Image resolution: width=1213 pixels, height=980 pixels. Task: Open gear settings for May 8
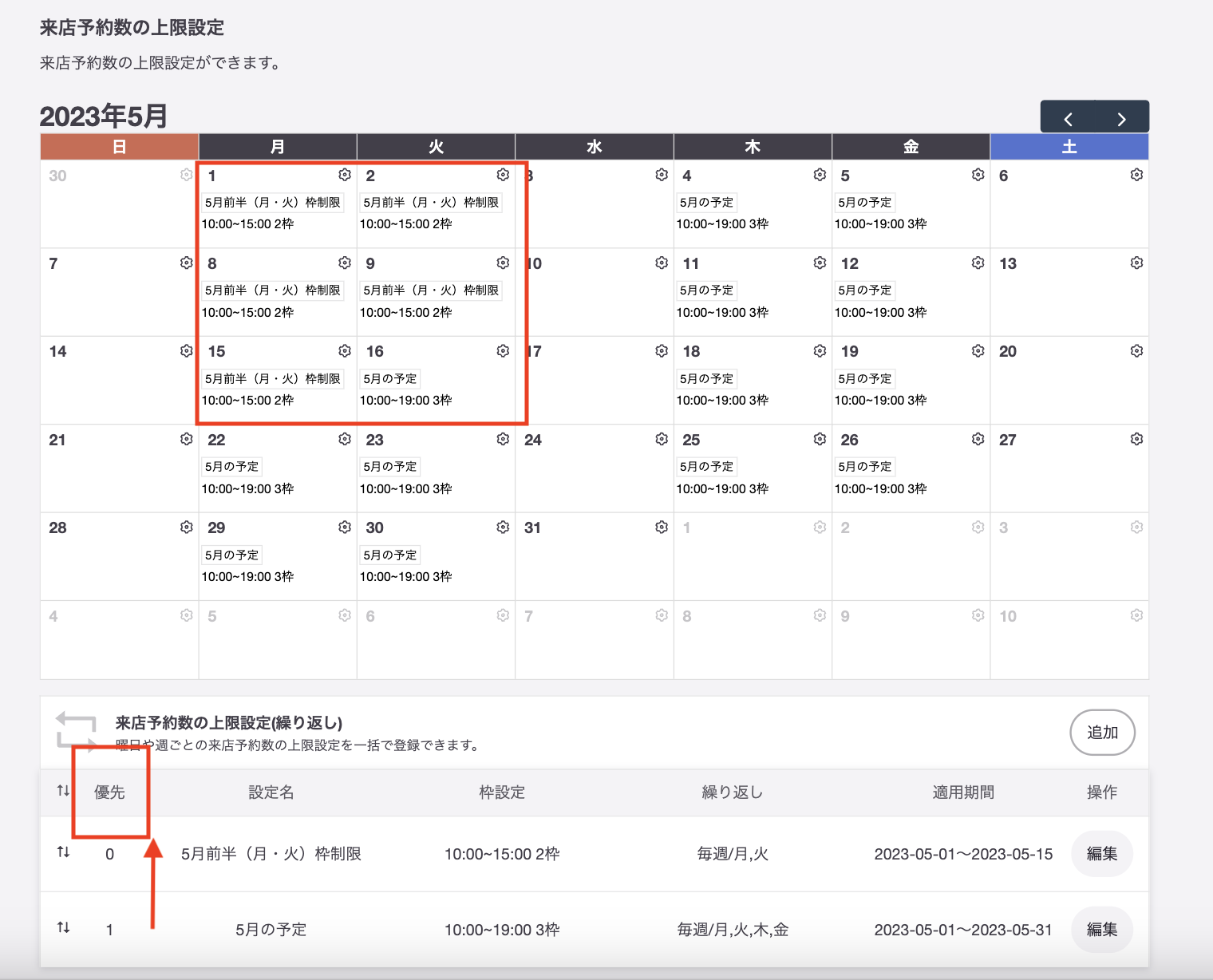[345, 263]
